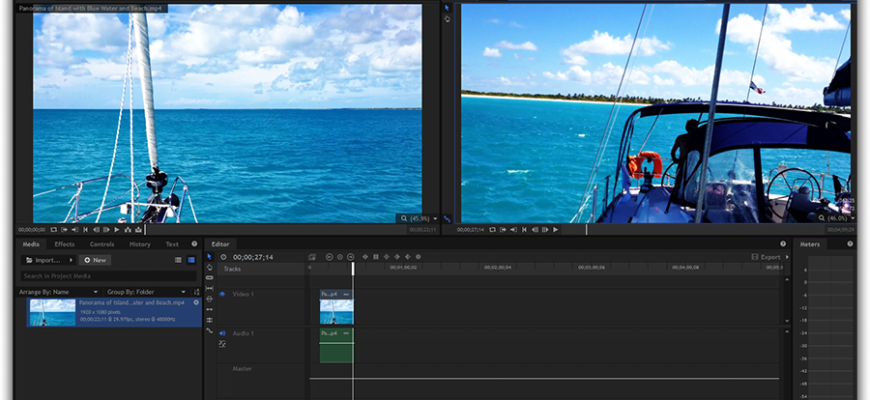Select the Meters tab
The height and width of the screenshot is (400, 870).
pos(810,244)
